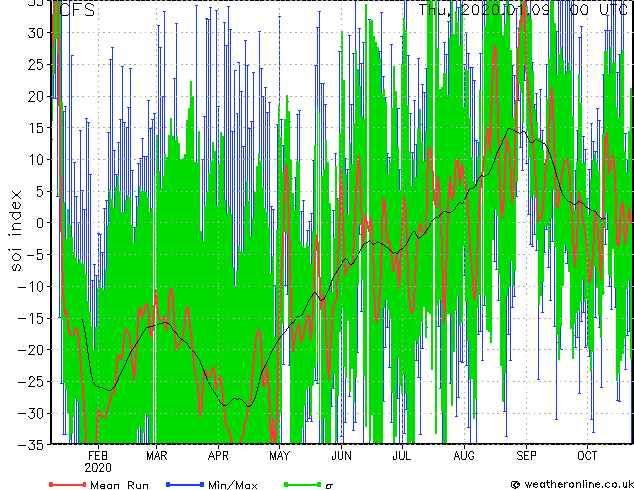Click the FEB x-axis label

point(98,456)
